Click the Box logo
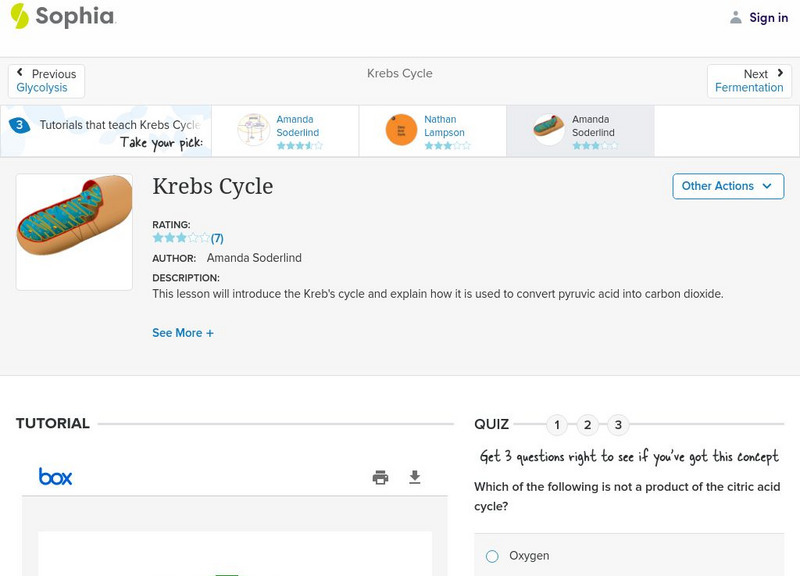Screen dimensions: 800x576 [x=56, y=477]
